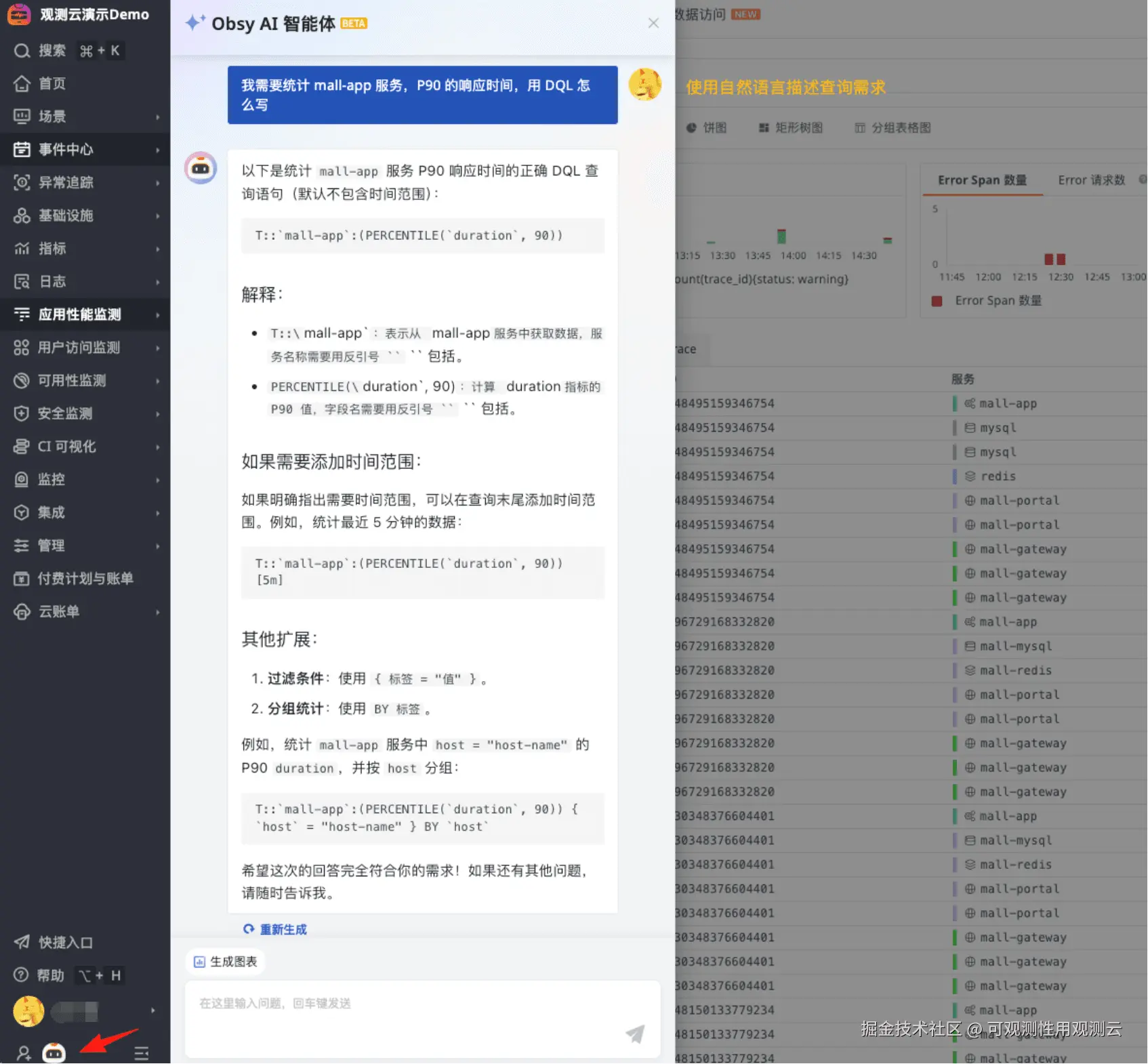
Task: Click the 首页 home icon
Action: pos(22,83)
